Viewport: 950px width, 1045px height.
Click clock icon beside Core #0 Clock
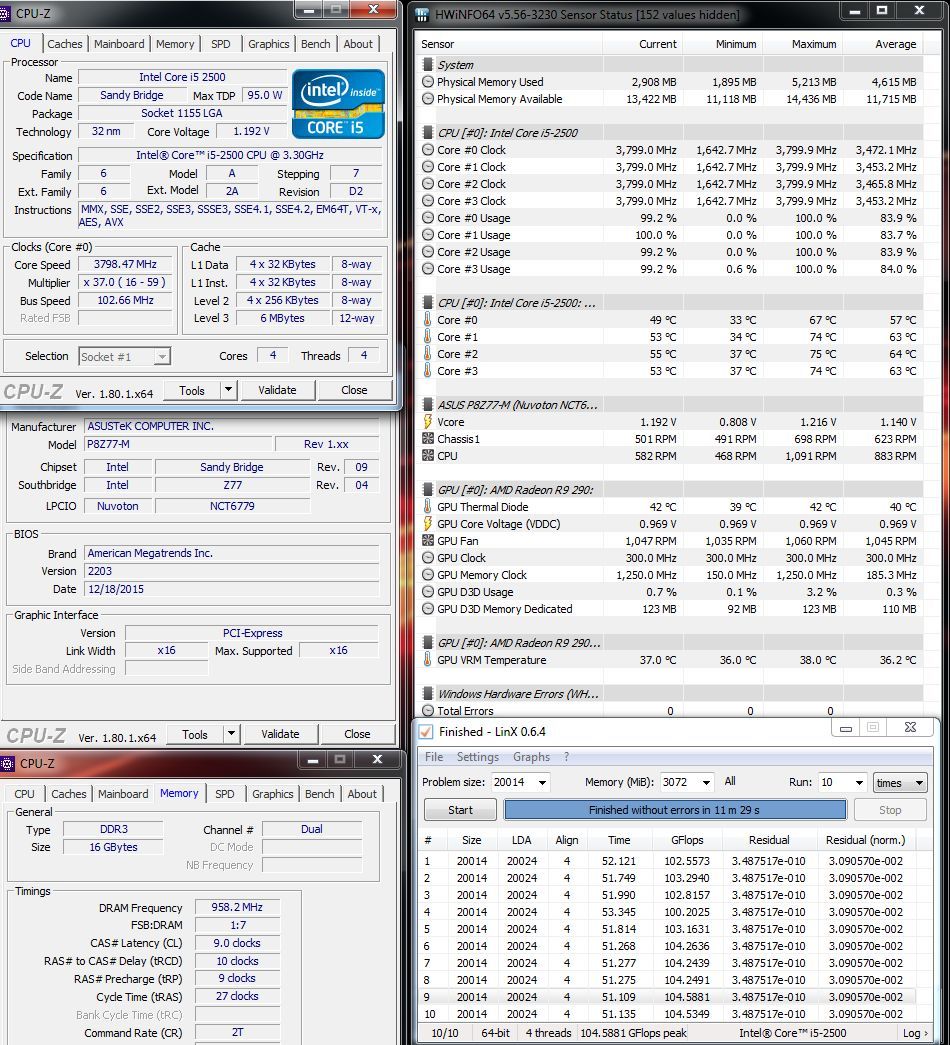(x=428, y=150)
